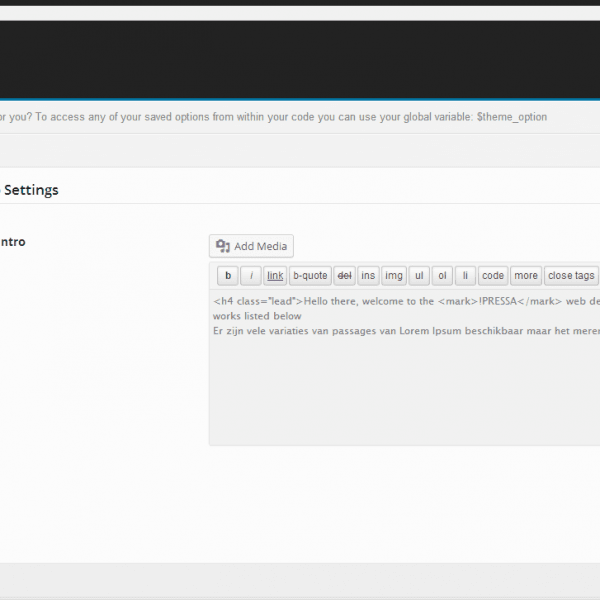Click the media icon in Add Media
Image resolution: width=600 pixels, height=600 pixels.
click(x=223, y=246)
